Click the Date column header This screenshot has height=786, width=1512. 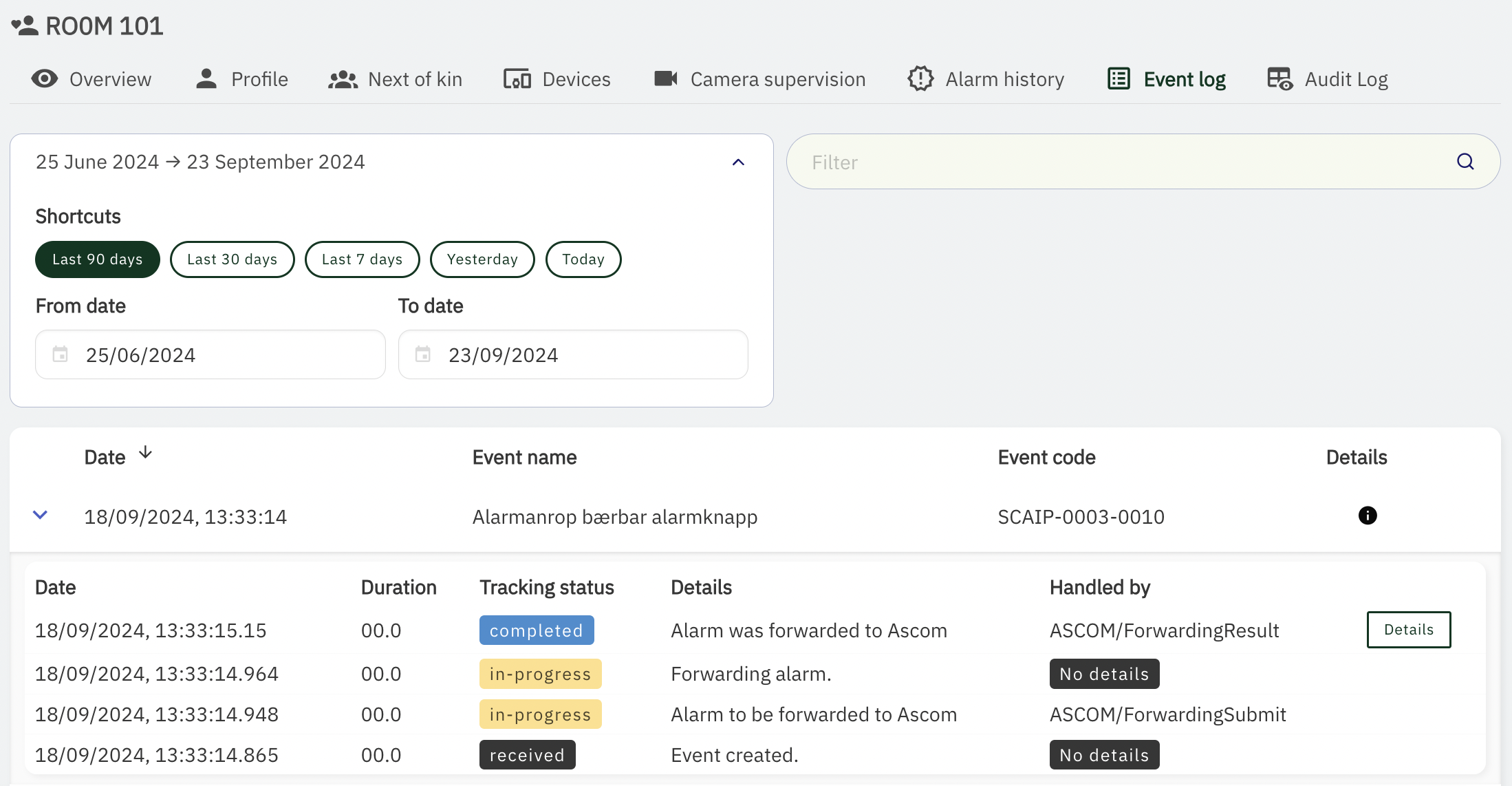(x=105, y=457)
